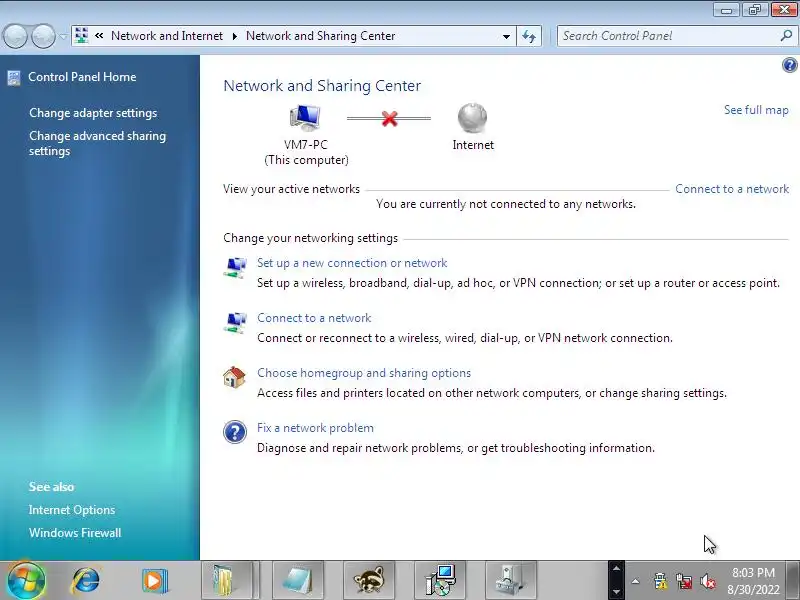
Task: Show hidden tray icons arrow
Action: coord(636,581)
